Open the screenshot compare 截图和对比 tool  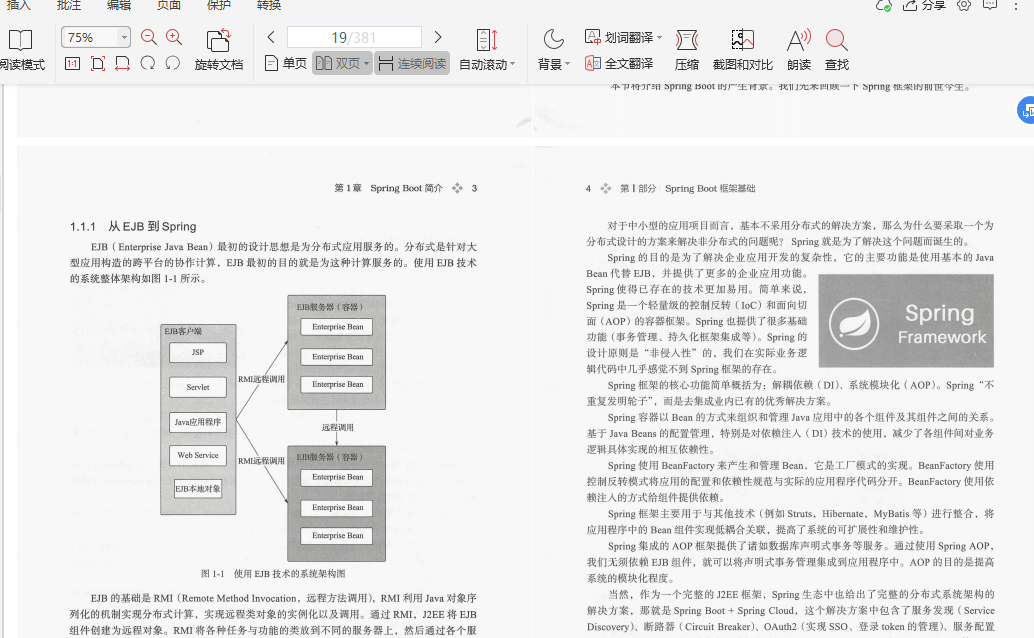[x=741, y=48]
